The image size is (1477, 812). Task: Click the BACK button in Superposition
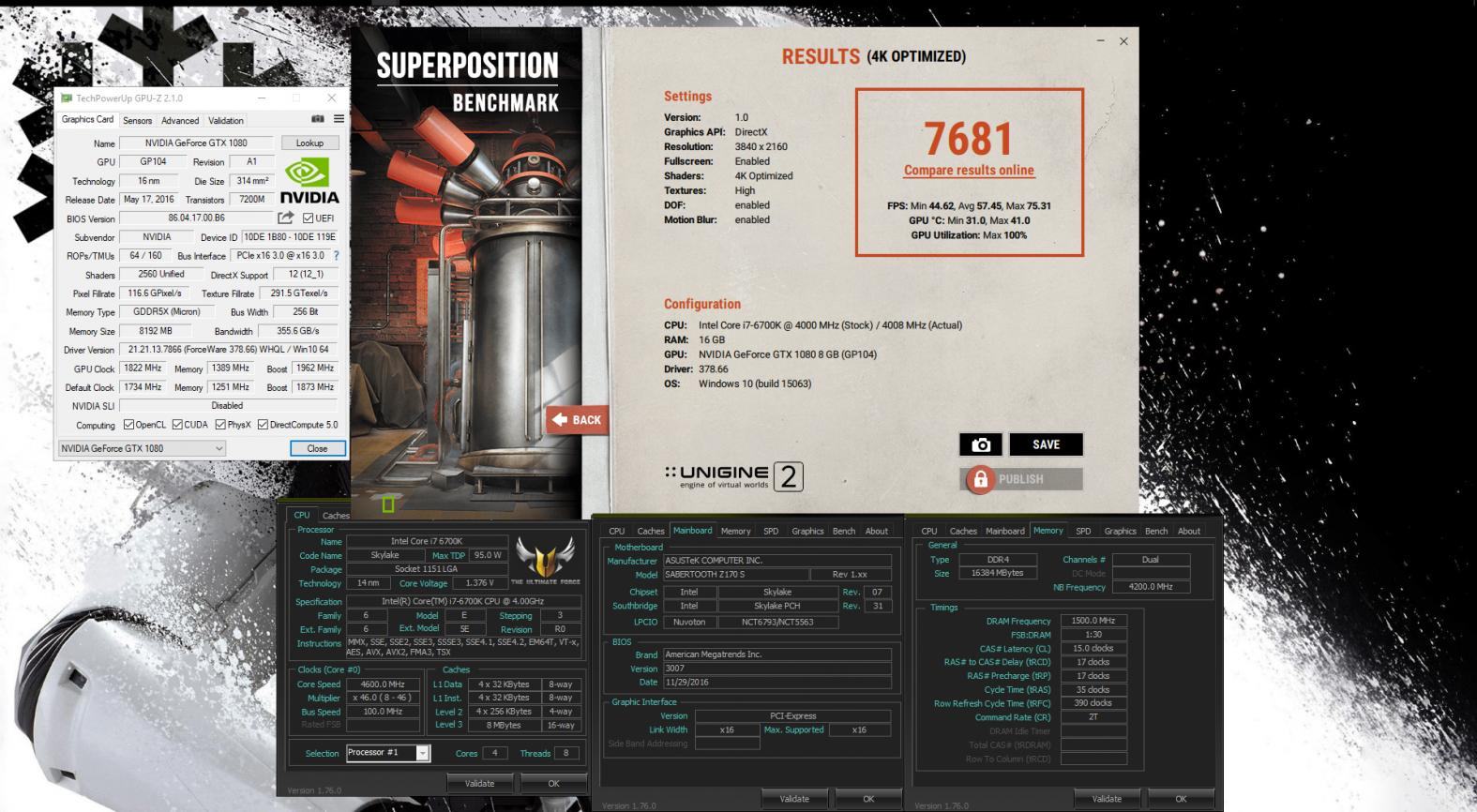pos(578,420)
